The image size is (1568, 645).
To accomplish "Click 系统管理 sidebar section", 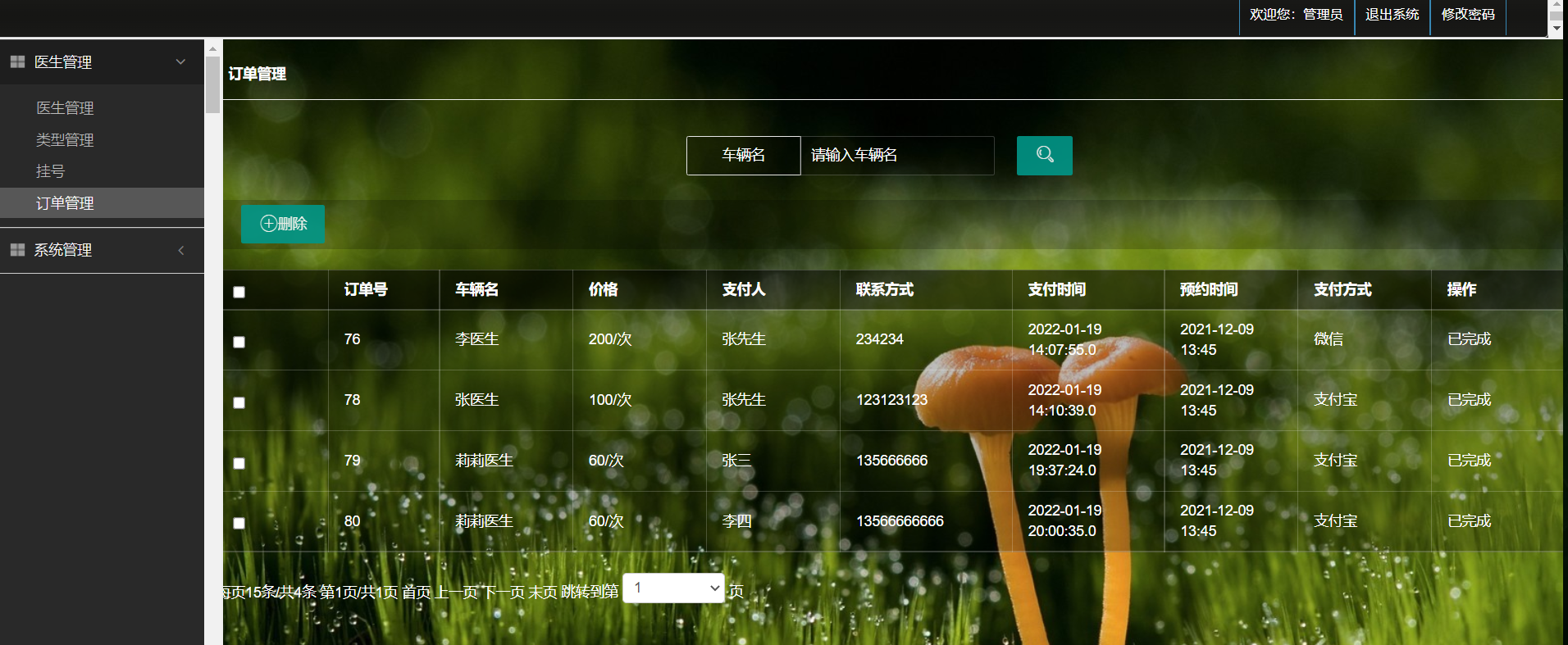I will 102,250.
